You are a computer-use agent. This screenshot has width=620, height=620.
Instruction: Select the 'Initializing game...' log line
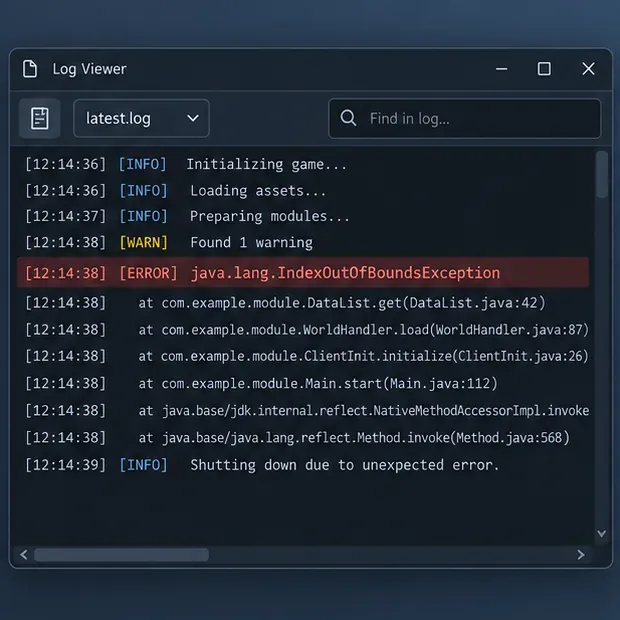point(186,164)
